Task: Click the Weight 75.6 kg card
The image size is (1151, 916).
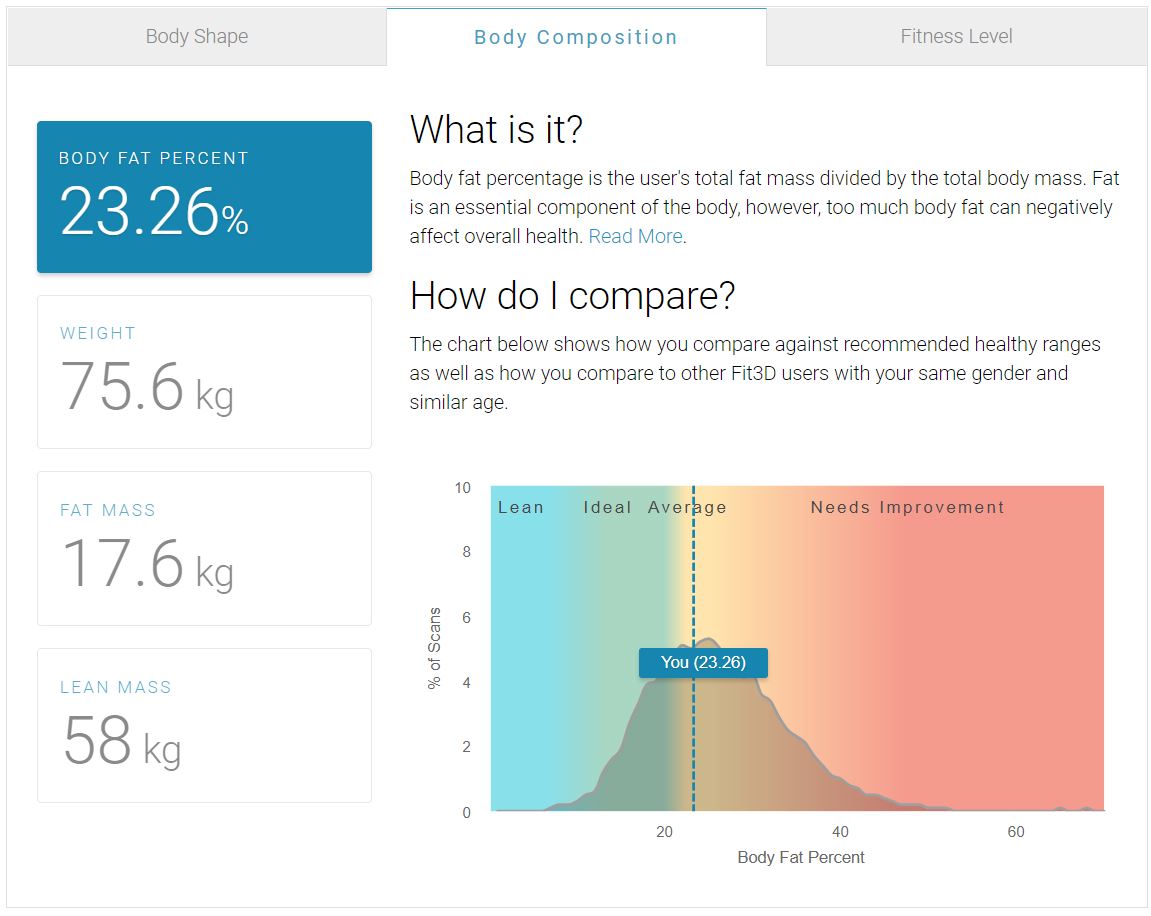Action: (x=204, y=371)
